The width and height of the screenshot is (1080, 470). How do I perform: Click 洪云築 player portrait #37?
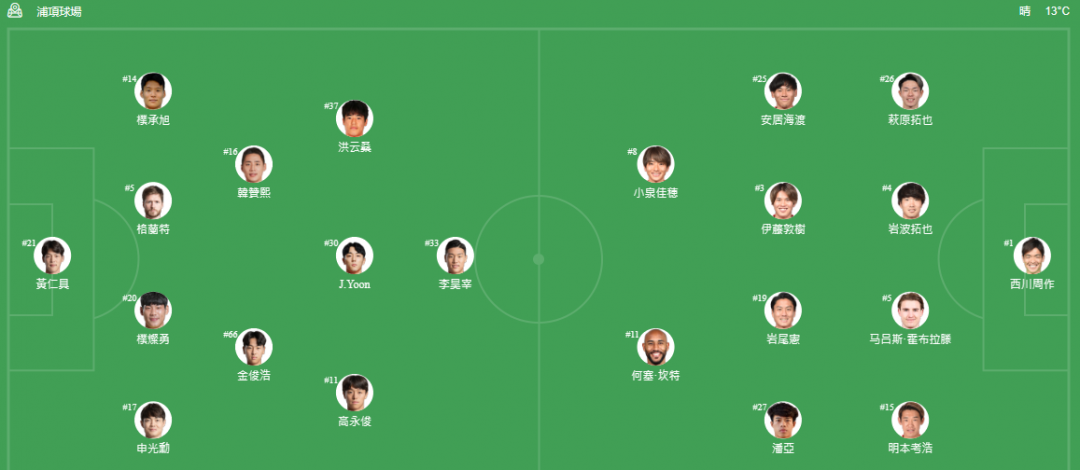(355, 119)
